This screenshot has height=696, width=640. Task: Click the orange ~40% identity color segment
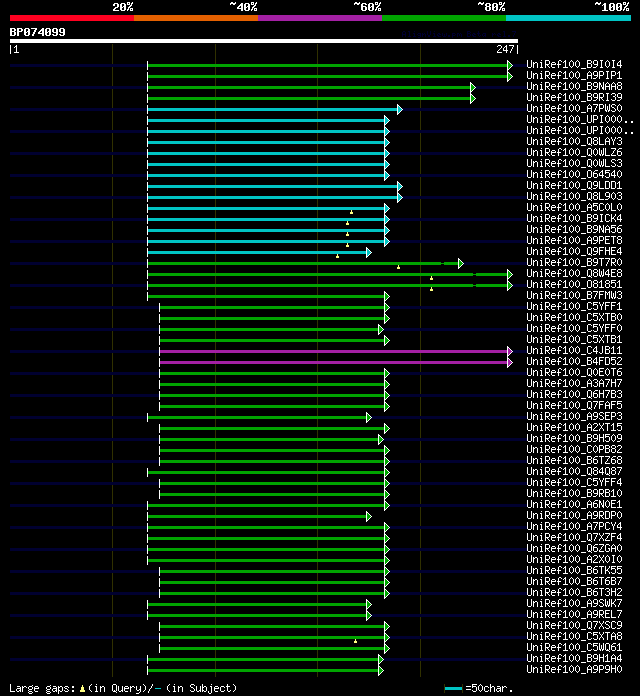pos(196,18)
